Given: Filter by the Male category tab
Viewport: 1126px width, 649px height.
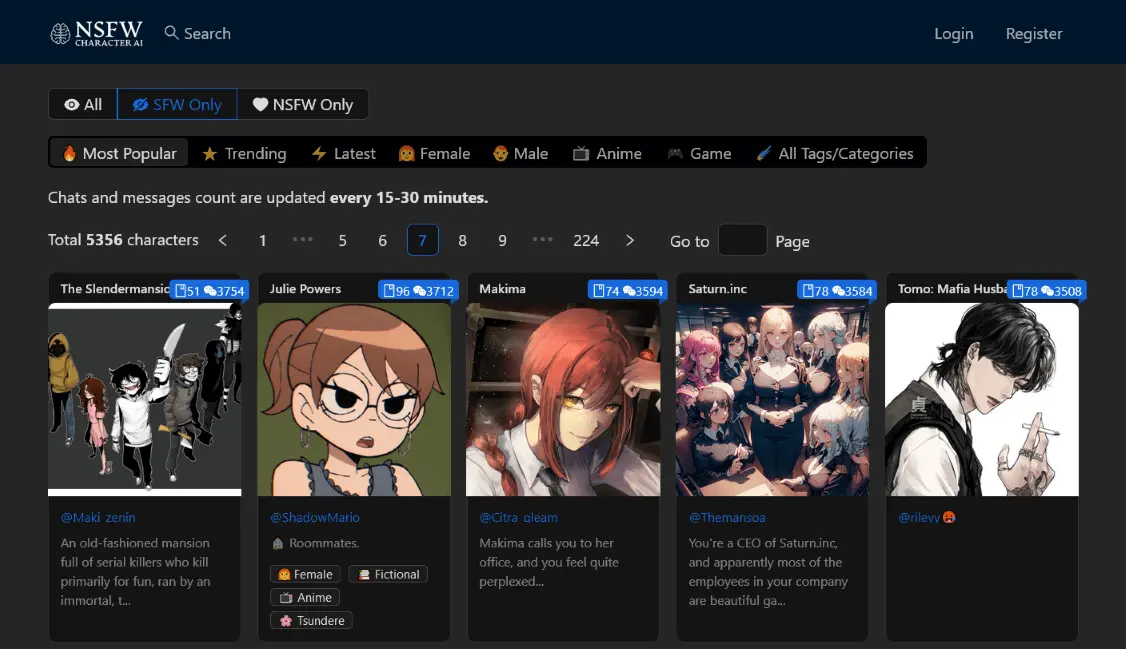Looking at the screenshot, I should (521, 154).
